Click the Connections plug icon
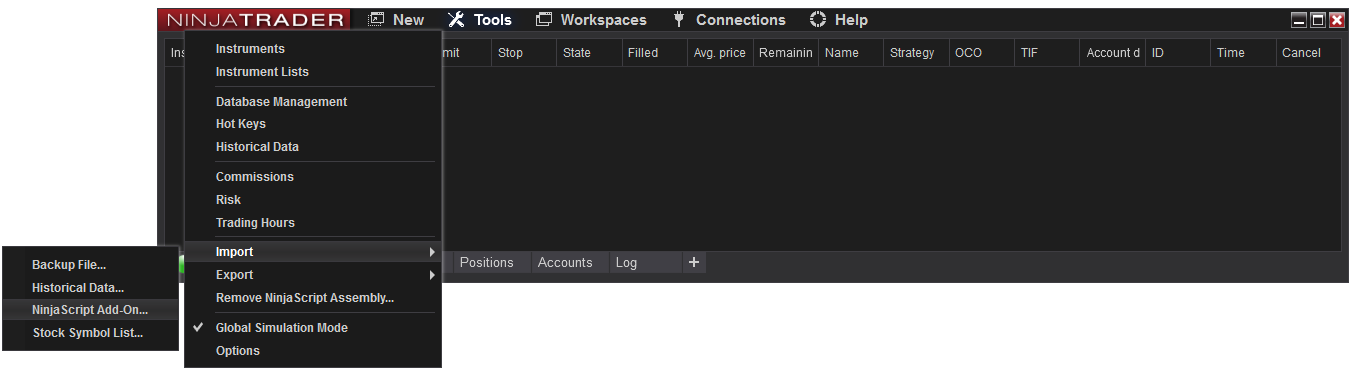This screenshot has width=1360, height=380. [x=678, y=20]
